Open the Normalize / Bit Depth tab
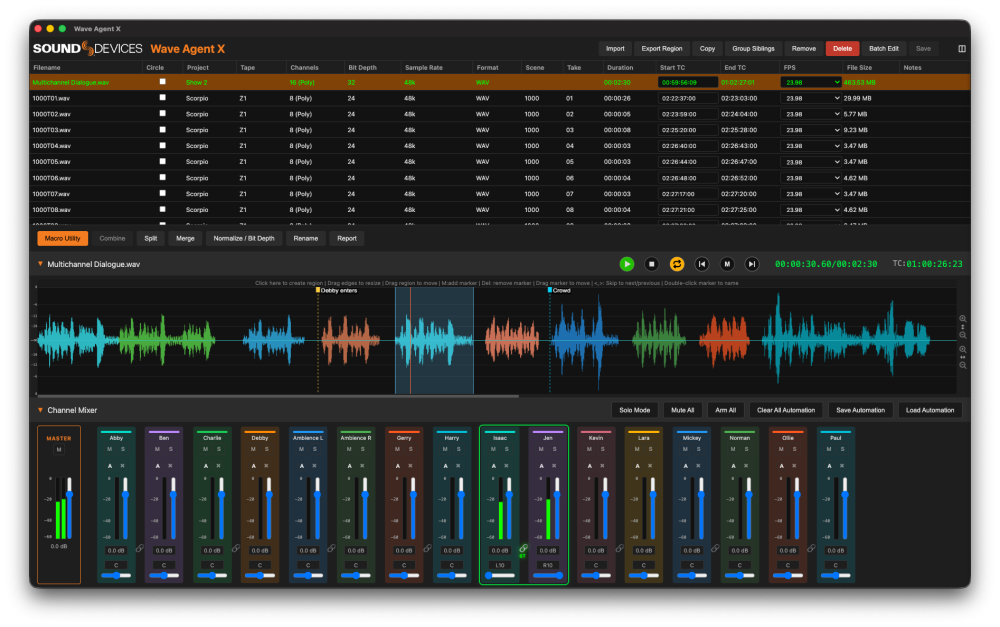Screen dimensions: 1000x627 click(244, 239)
